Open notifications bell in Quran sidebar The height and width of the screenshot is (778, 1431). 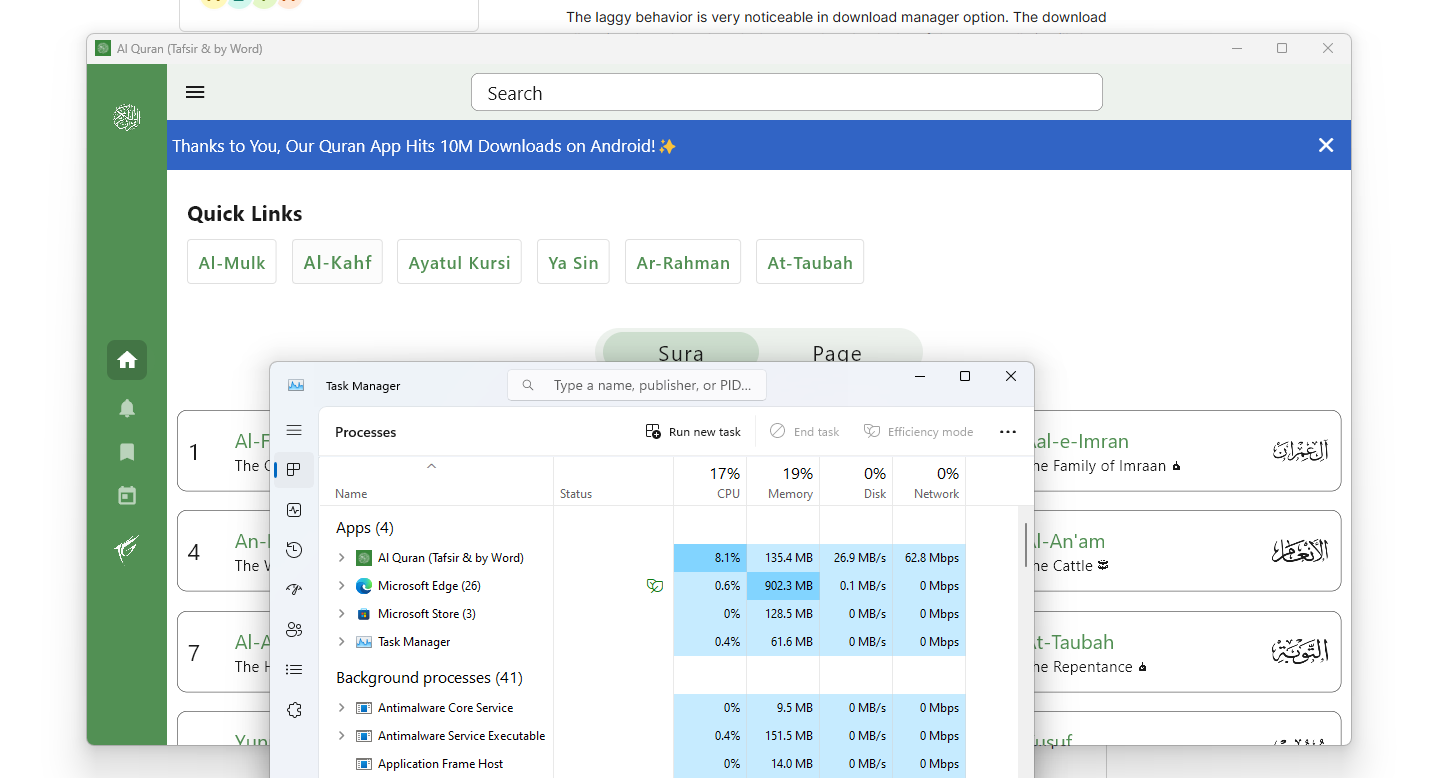pyautogui.click(x=127, y=408)
